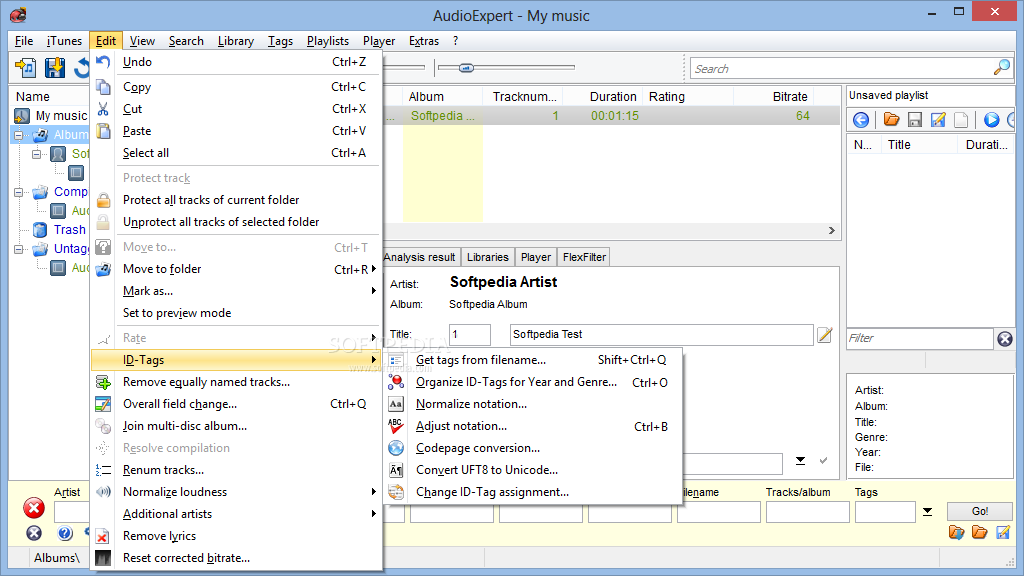
Task: Click the playlist back arrow icon
Action: 861,120
